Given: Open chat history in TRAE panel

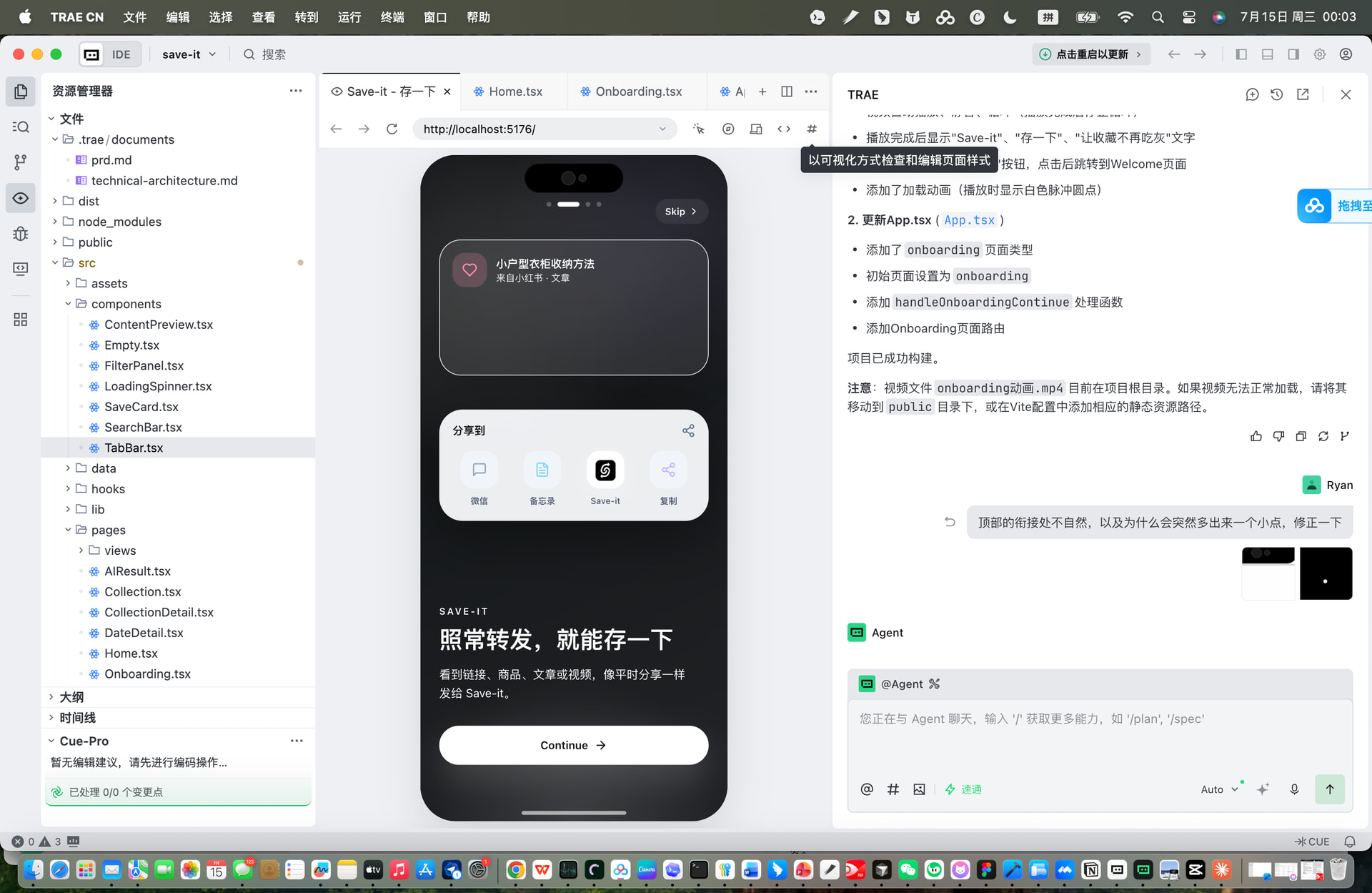Looking at the screenshot, I should coord(1277,94).
